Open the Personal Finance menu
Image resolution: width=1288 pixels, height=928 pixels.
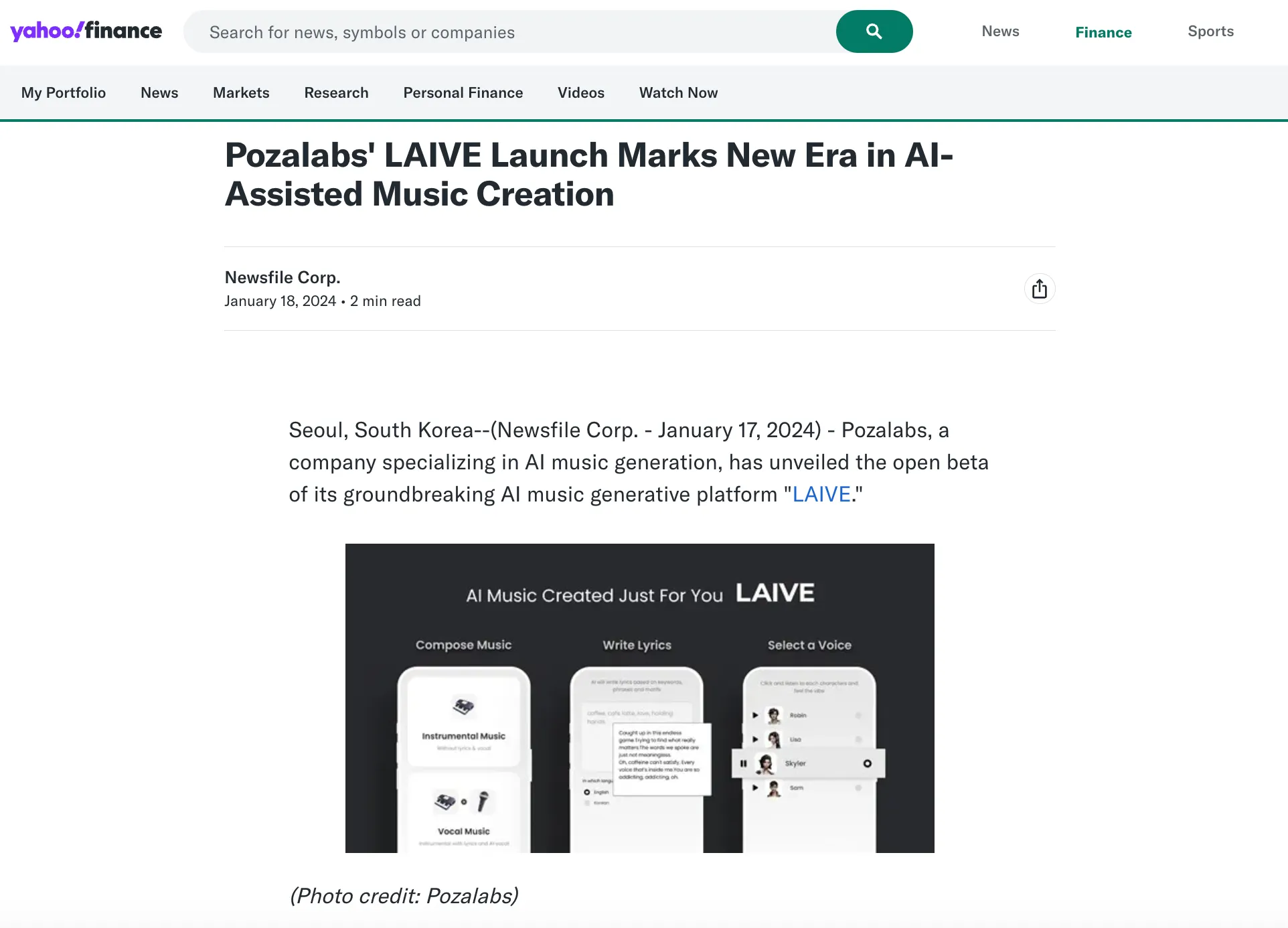coord(463,93)
